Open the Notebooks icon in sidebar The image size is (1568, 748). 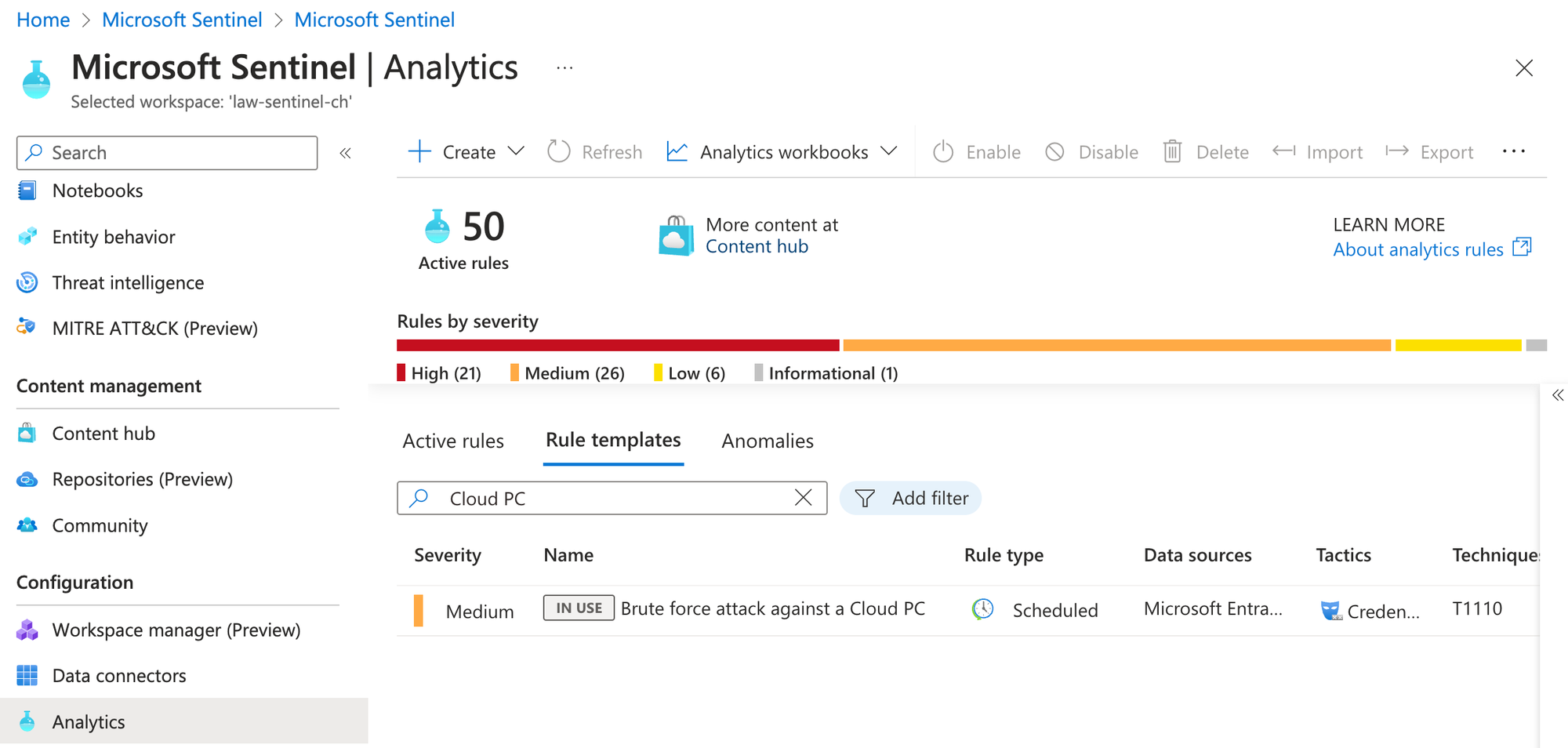[x=27, y=191]
